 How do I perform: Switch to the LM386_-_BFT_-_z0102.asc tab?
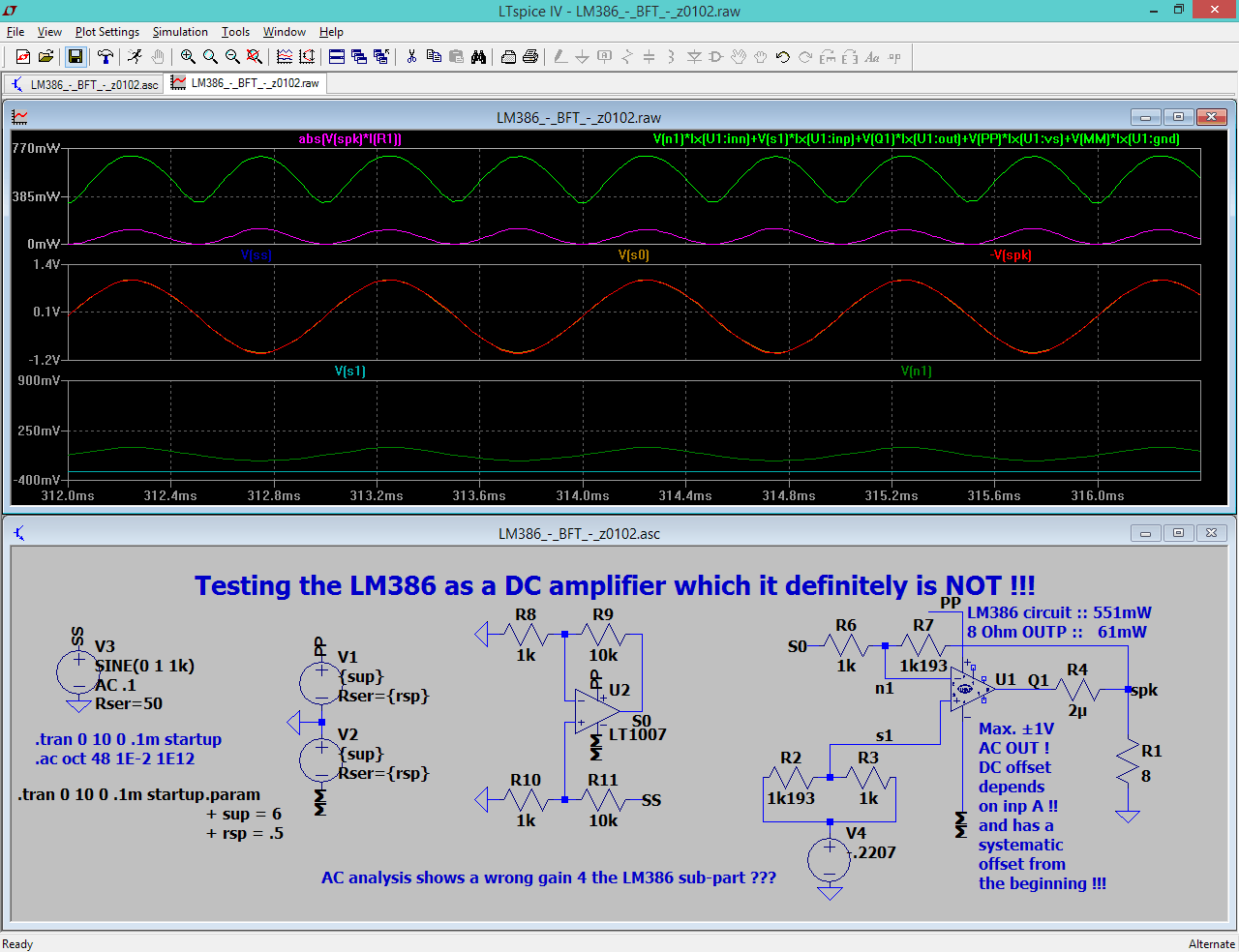pyautogui.click(x=84, y=84)
